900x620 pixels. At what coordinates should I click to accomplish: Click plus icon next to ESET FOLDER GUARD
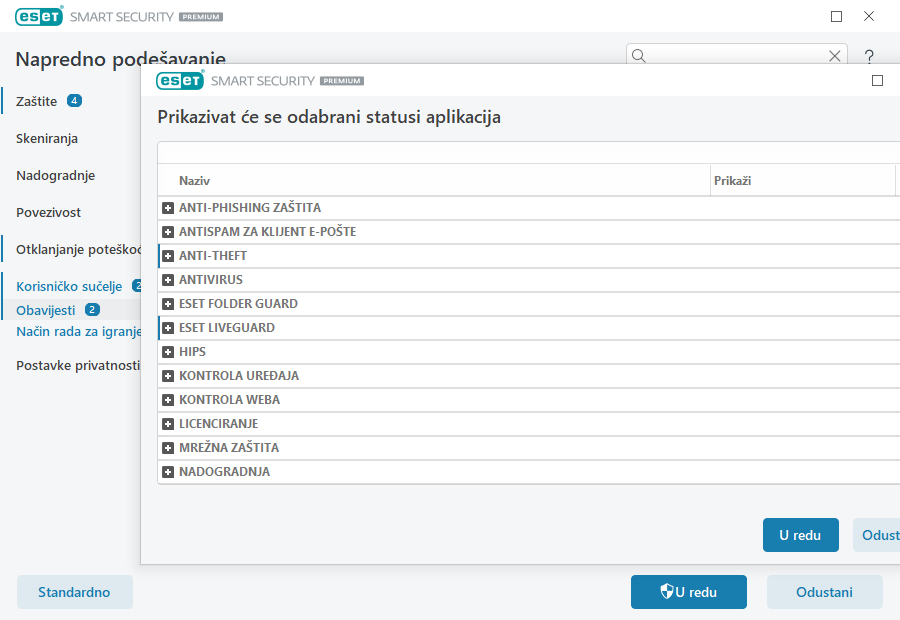(168, 304)
